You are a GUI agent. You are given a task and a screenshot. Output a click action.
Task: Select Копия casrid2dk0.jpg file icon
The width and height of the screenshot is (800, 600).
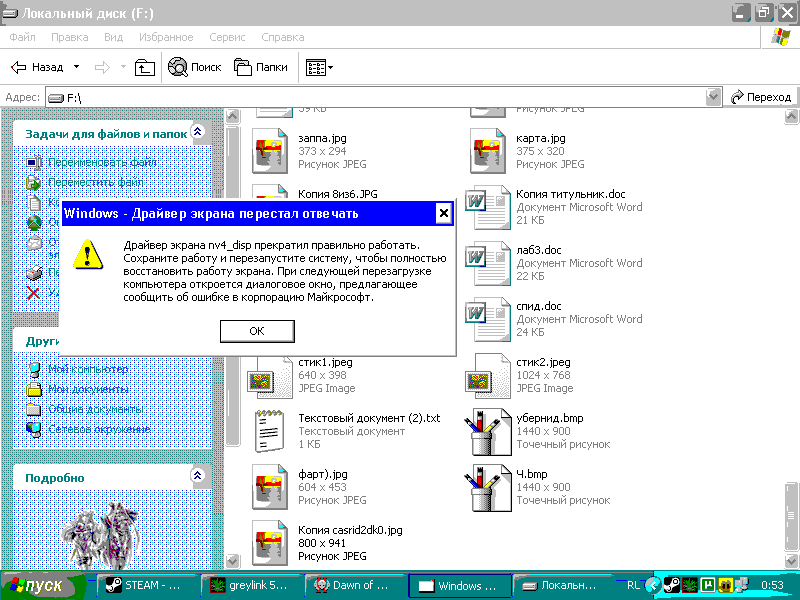270,543
